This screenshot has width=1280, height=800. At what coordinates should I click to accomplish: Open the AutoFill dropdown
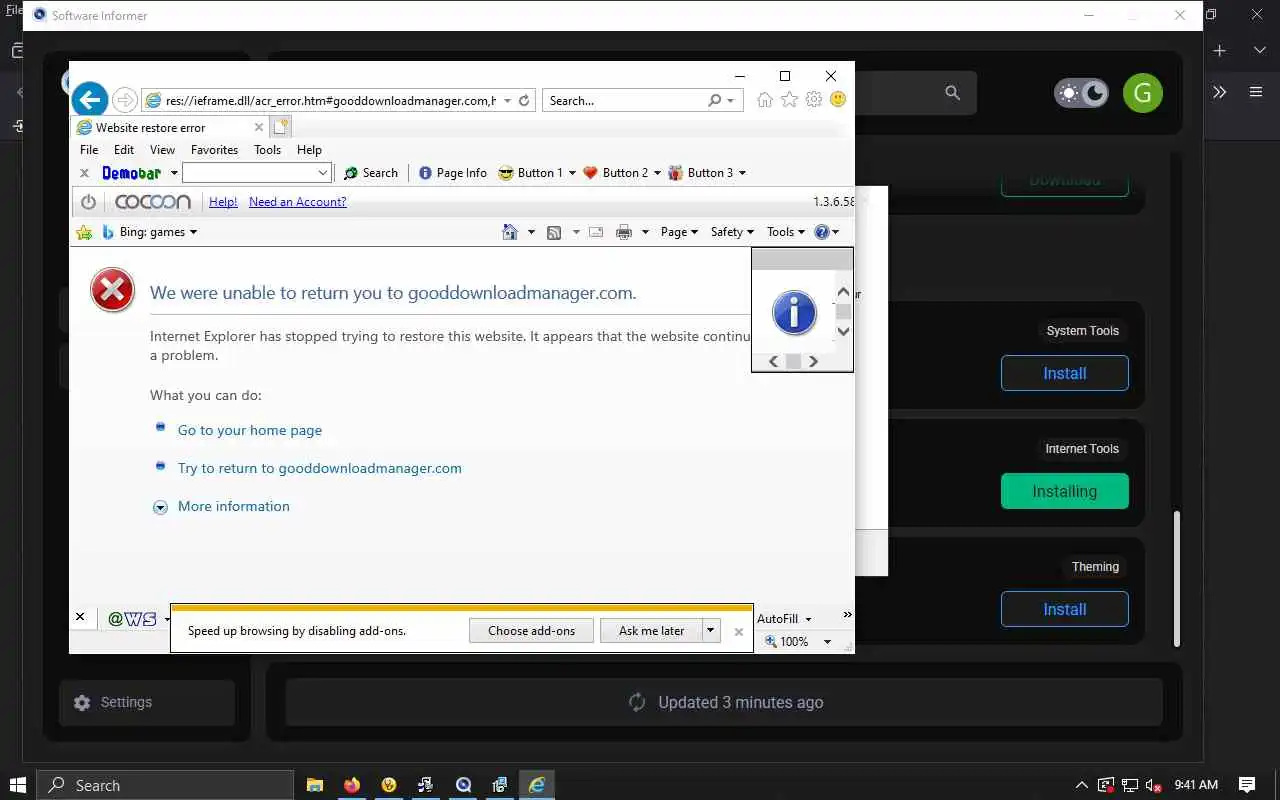pyautogui.click(x=785, y=619)
